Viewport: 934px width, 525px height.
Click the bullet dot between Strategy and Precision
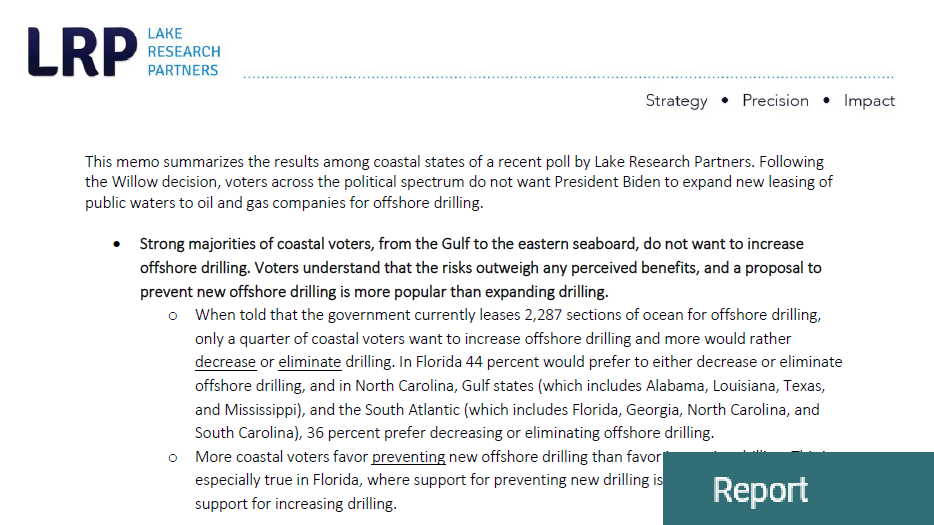[725, 100]
